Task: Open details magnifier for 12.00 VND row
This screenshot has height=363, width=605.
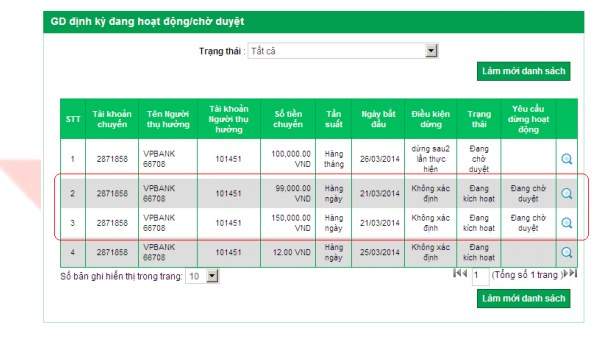Action: click(566, 252)
